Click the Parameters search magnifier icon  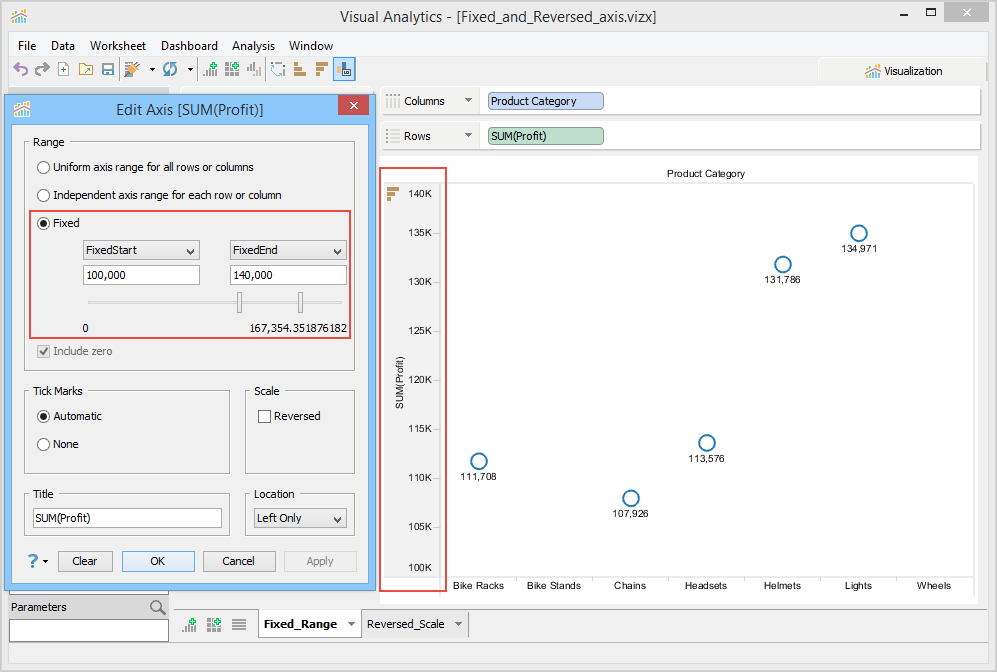point(157,607)
